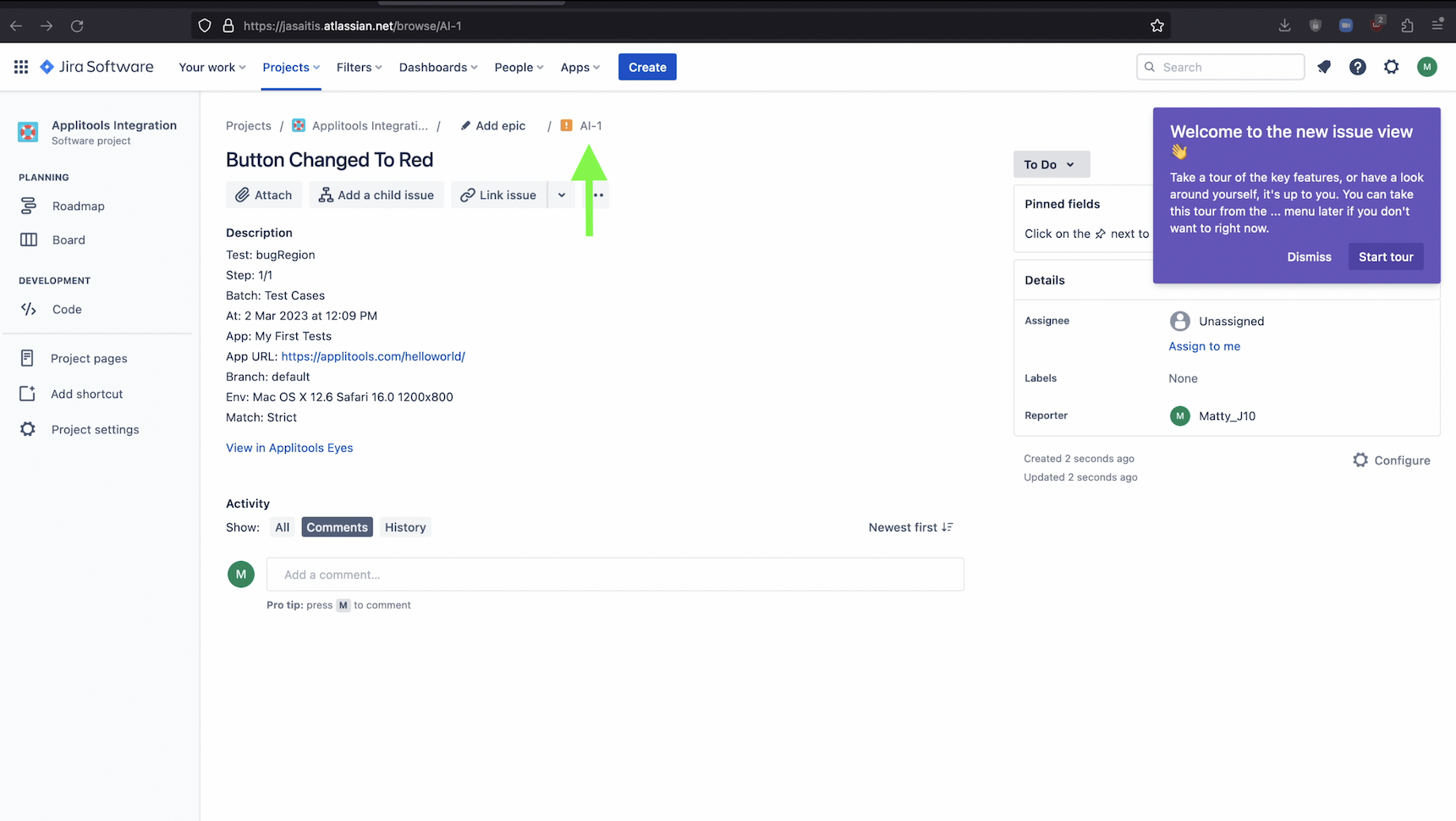The width and height of the screenshot is (1456, 821).
Task: Click the Button Changed To Red title
Action: 329,160
